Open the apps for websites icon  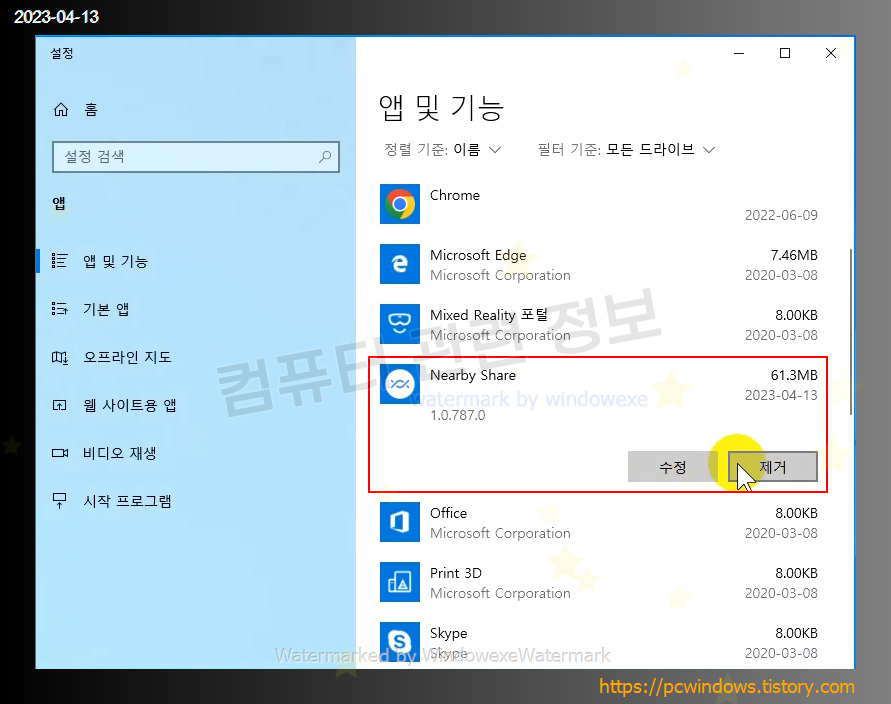click(x=60, y=405)
